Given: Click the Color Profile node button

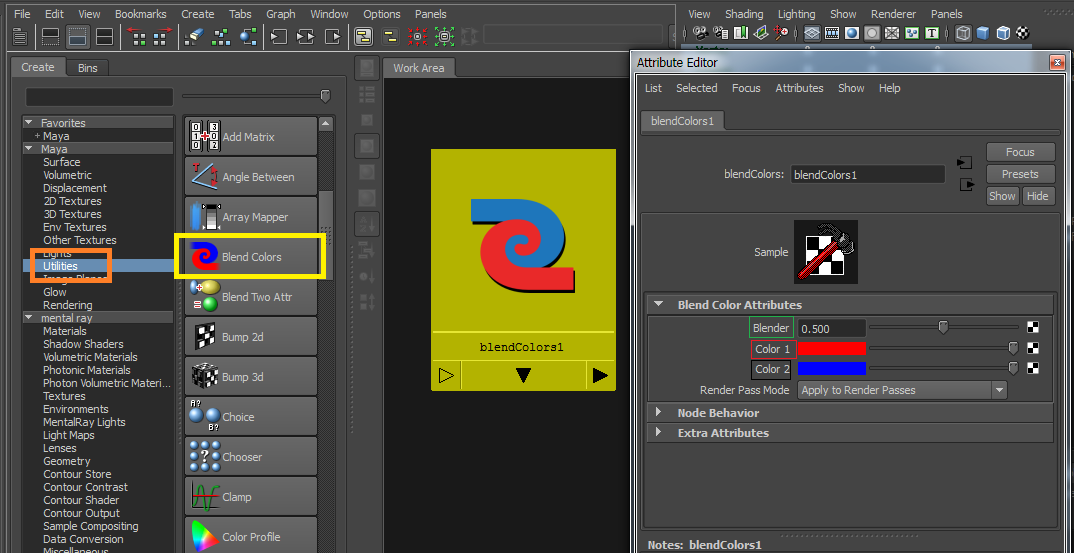Looking at the screenshot, I should pyautogui.click(x=250, y=536).
